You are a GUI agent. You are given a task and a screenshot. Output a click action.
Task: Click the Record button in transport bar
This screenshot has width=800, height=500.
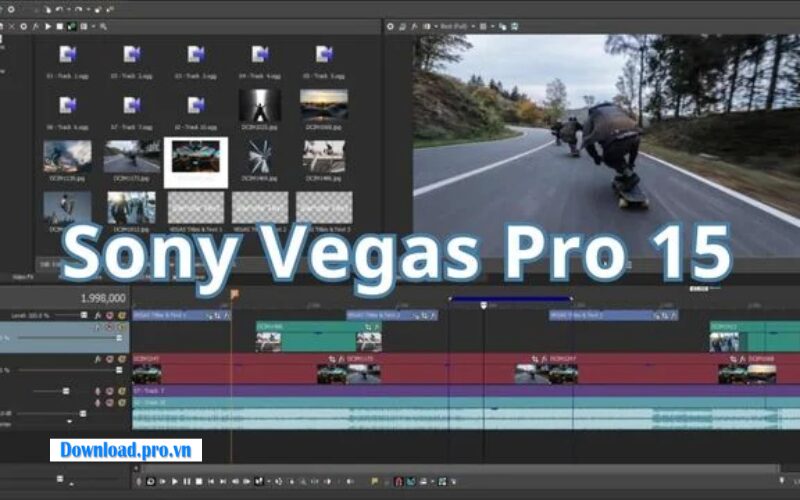pyautogui.click(x=139, y=481)
